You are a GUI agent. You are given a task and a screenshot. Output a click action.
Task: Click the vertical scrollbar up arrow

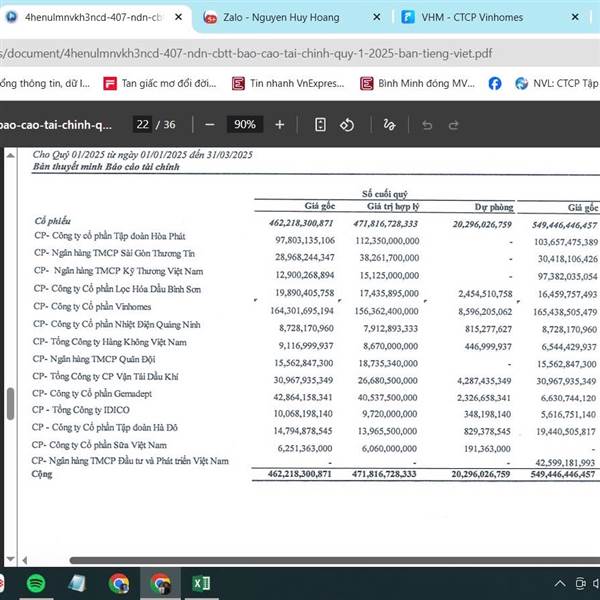point(11,155)
